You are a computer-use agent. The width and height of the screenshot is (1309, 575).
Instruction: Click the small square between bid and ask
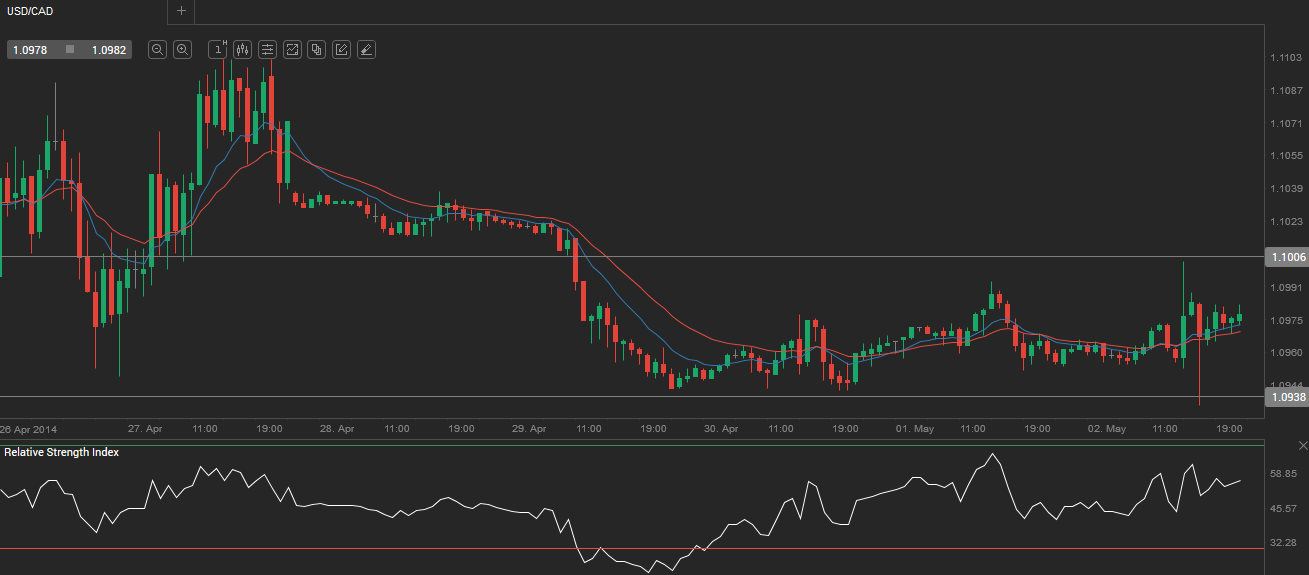(x=70, y=49)
